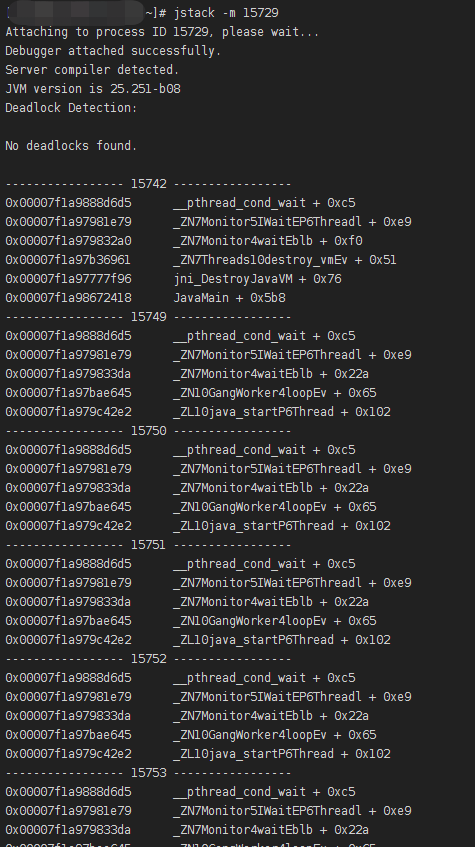
Task: Click address 0x00007f1a98672418 in stack
Action: (x=68, y=298)
